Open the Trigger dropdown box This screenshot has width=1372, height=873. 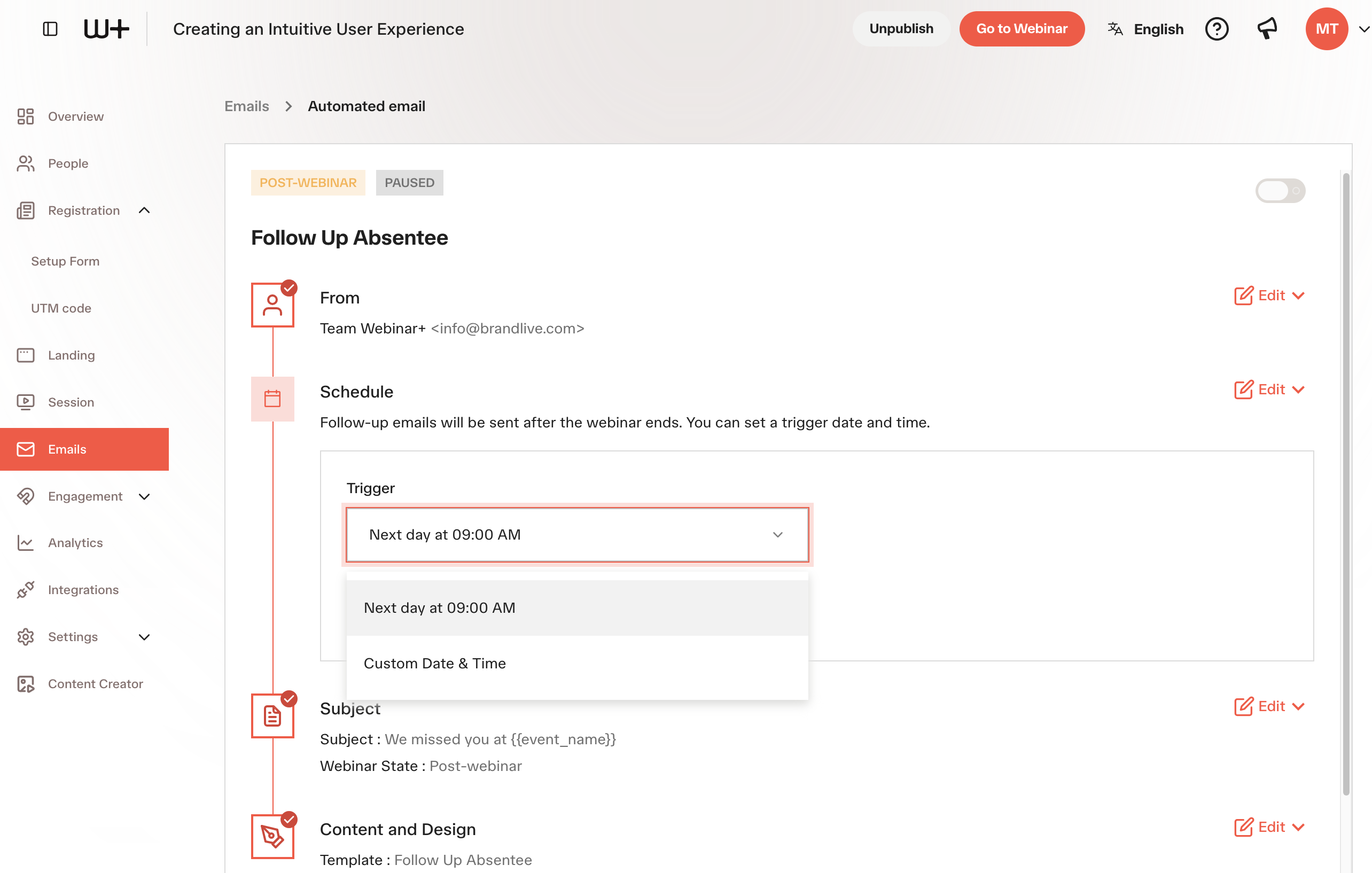pos(577,534)
